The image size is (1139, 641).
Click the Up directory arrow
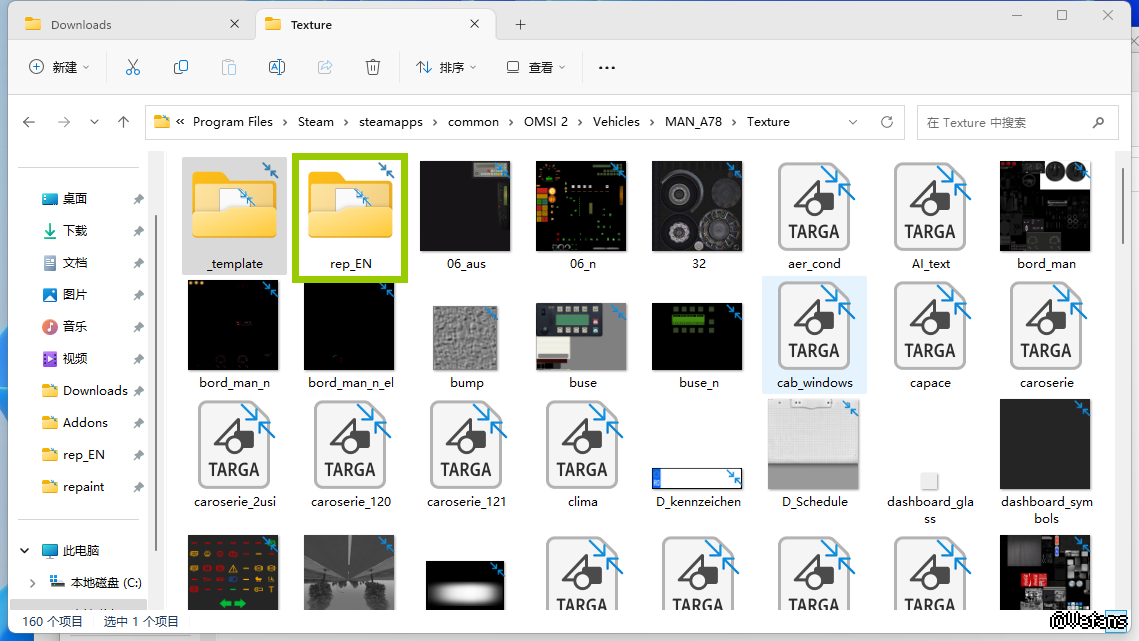123,122
